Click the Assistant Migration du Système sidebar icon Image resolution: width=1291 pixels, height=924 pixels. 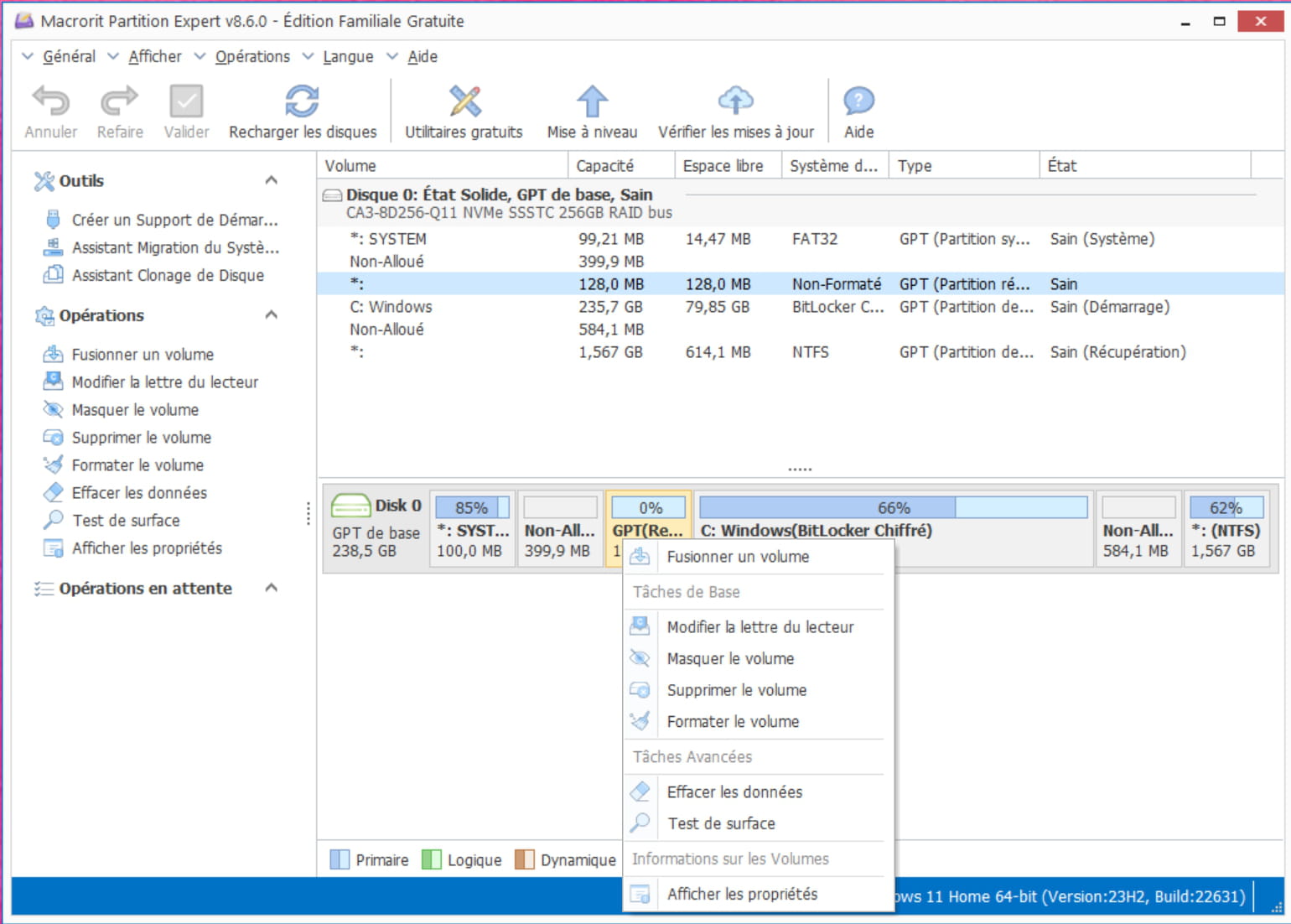click(x=53, y=247)
